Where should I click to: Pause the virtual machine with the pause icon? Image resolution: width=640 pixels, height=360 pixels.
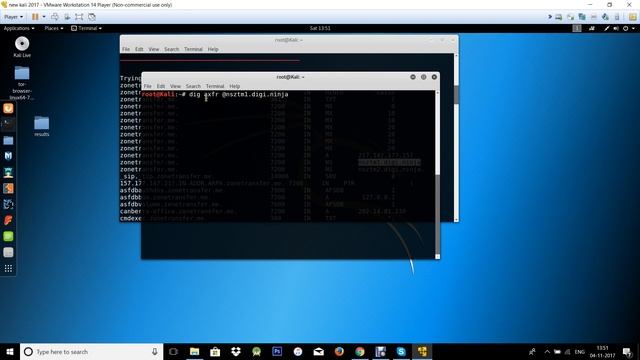35,17
